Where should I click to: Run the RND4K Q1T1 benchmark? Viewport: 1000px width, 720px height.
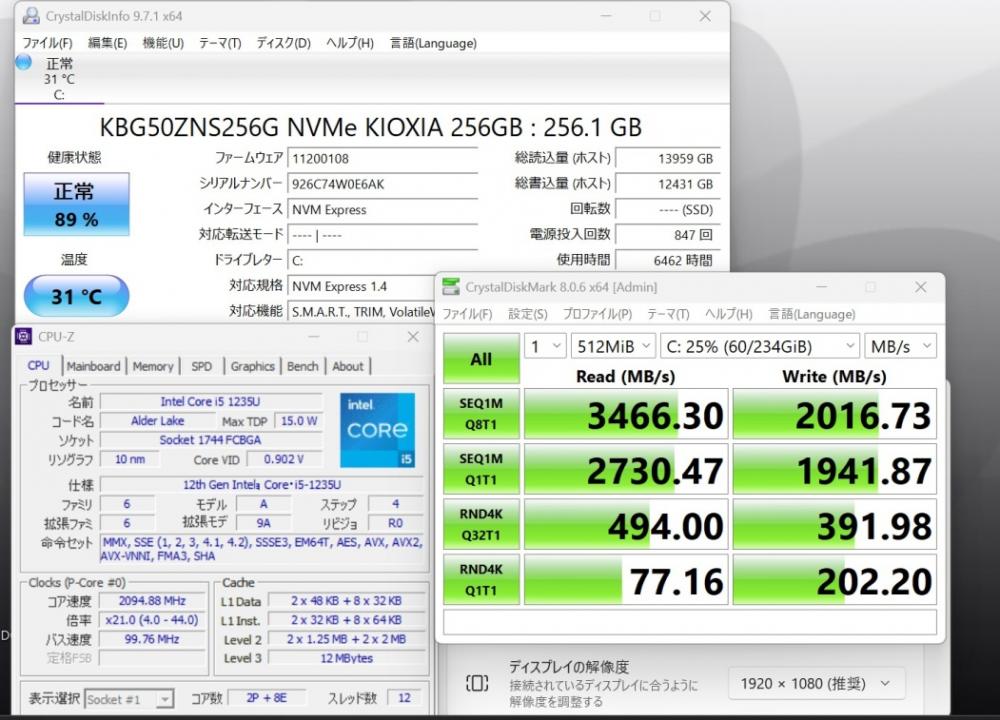(x=482, y=580)
